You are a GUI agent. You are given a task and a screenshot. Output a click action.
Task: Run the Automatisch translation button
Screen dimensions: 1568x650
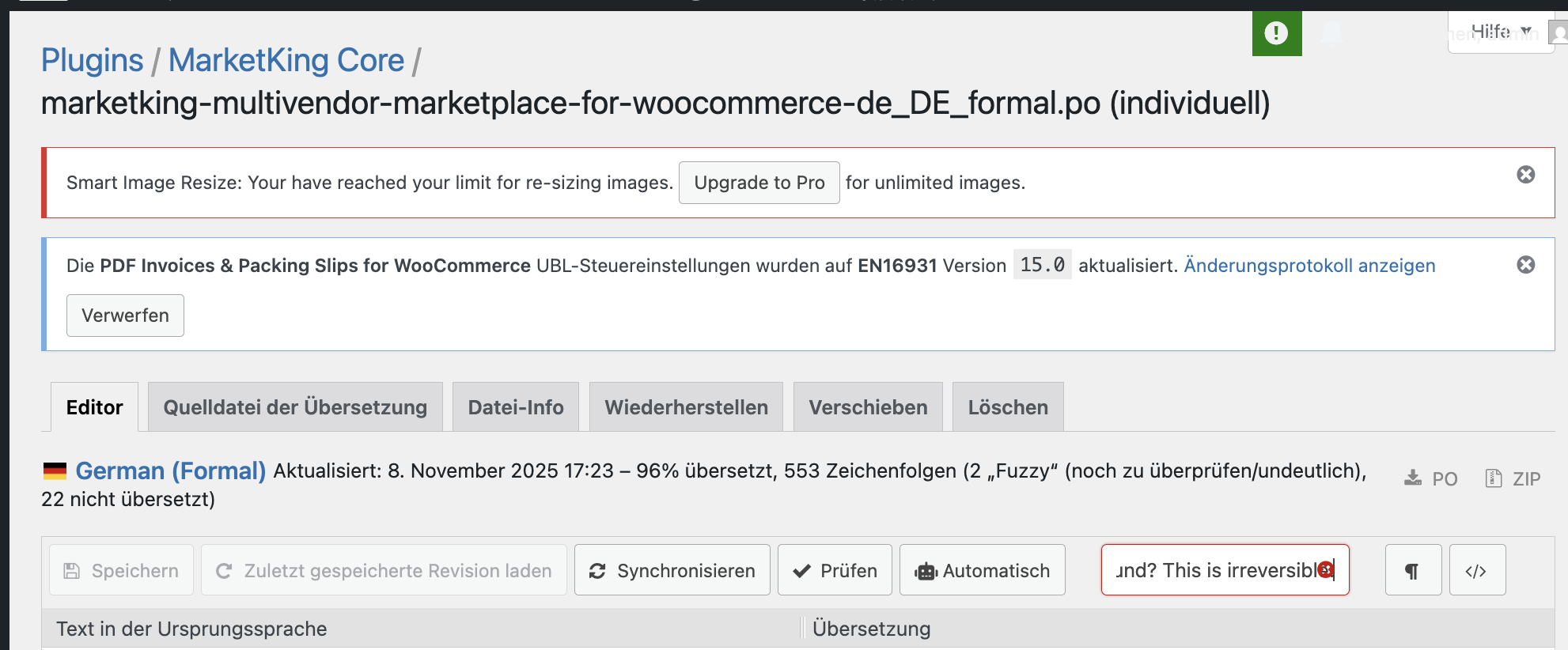click(x=982, y=570)
